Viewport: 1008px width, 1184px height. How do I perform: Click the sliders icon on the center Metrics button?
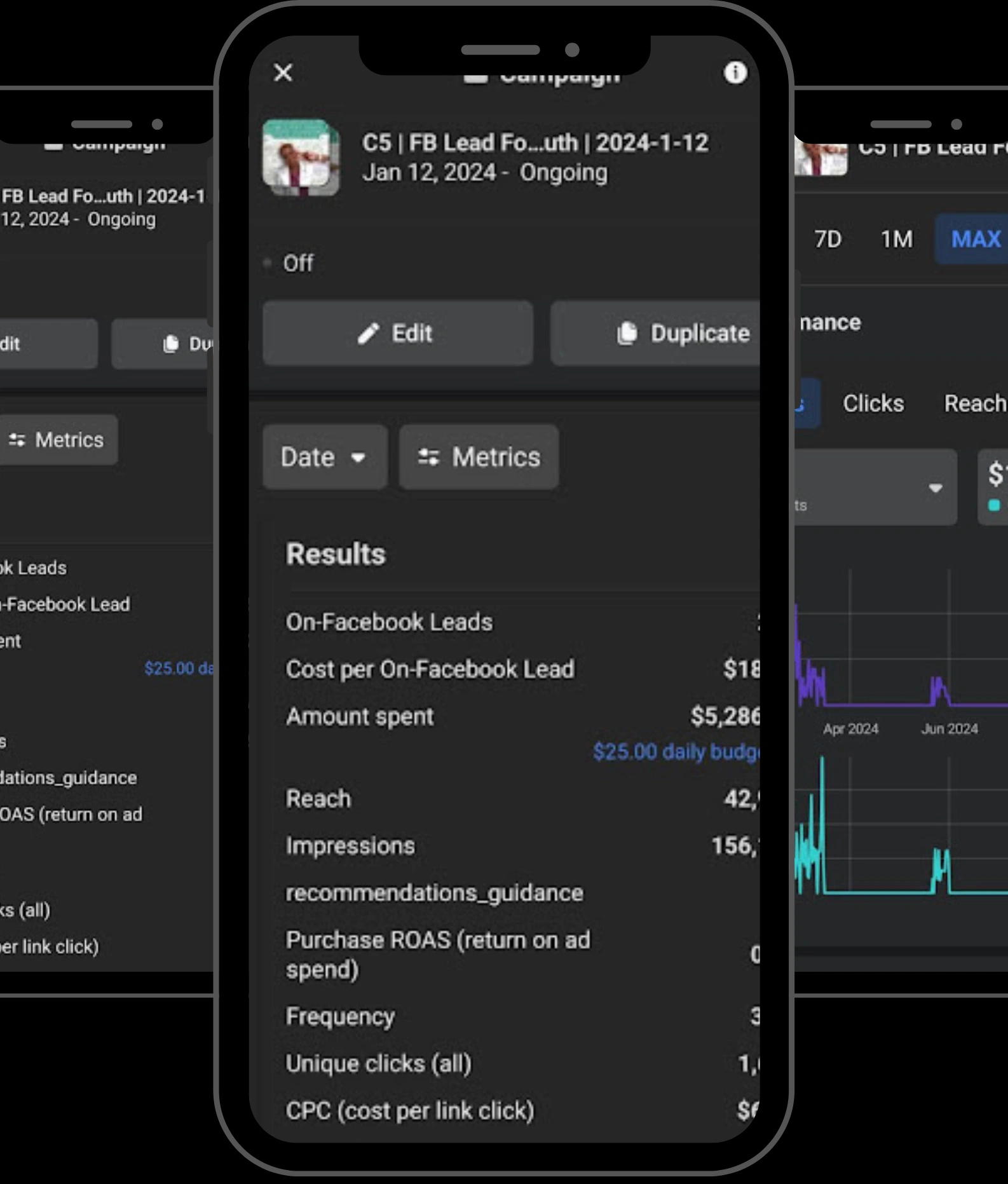coord(428,457)
